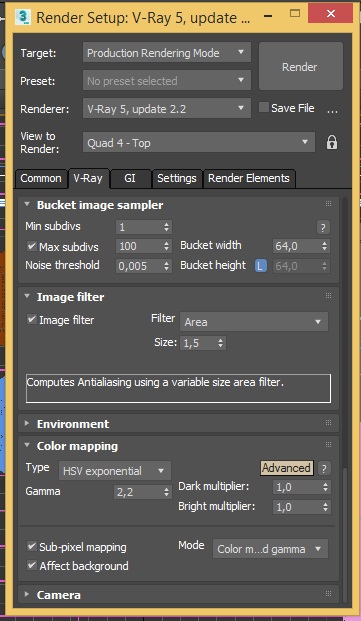Image resolution: width=361 pixels, height=621 pixels.
Task: Open the Settings tab
Action: pos(177,179)
